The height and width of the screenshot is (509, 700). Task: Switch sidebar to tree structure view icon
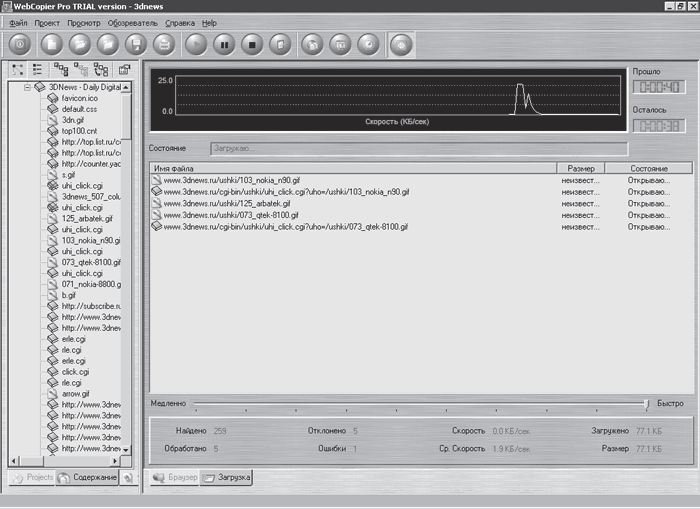click(18, 70)
